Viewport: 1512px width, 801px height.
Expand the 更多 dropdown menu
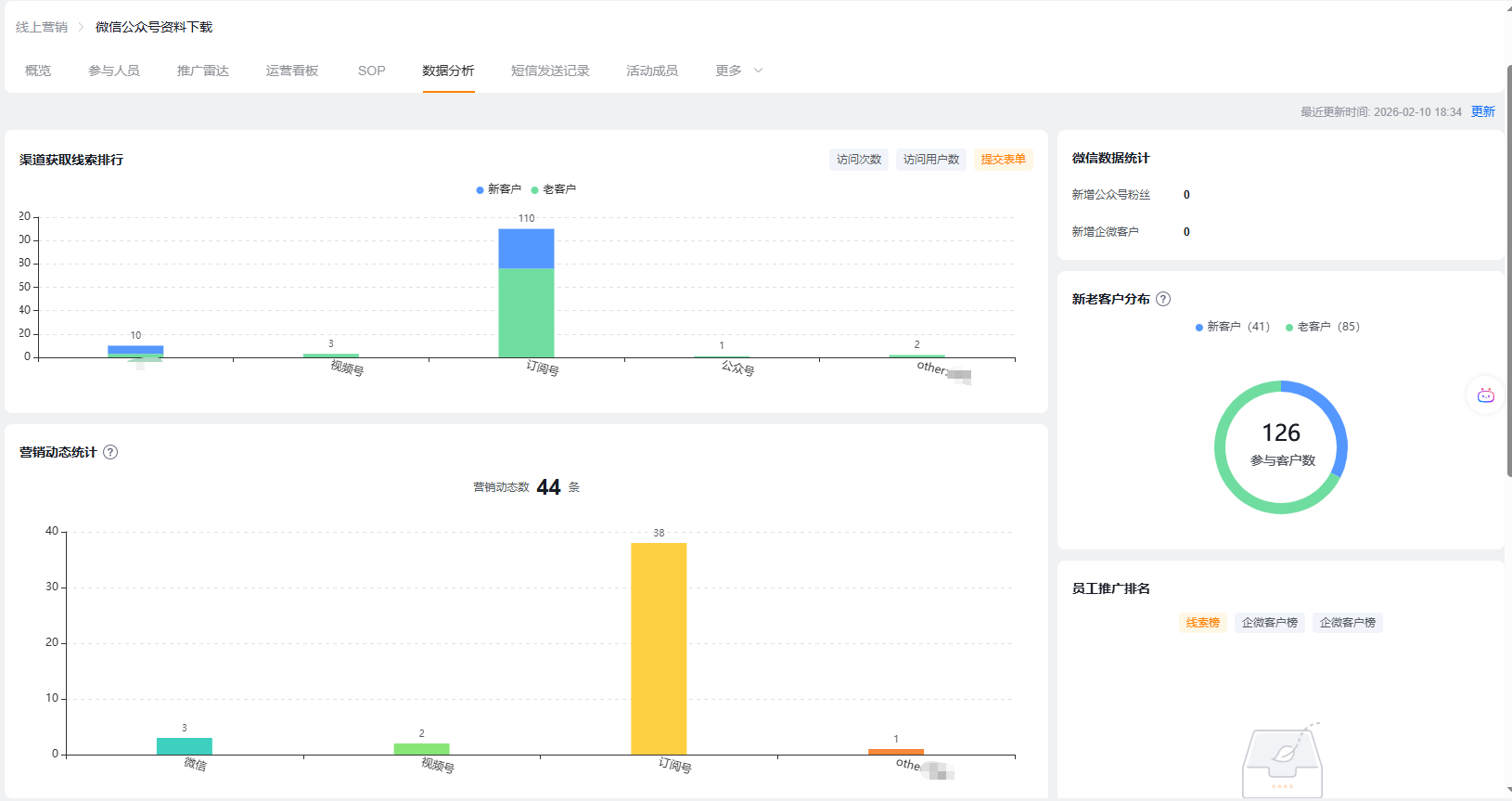click(739, 71)
